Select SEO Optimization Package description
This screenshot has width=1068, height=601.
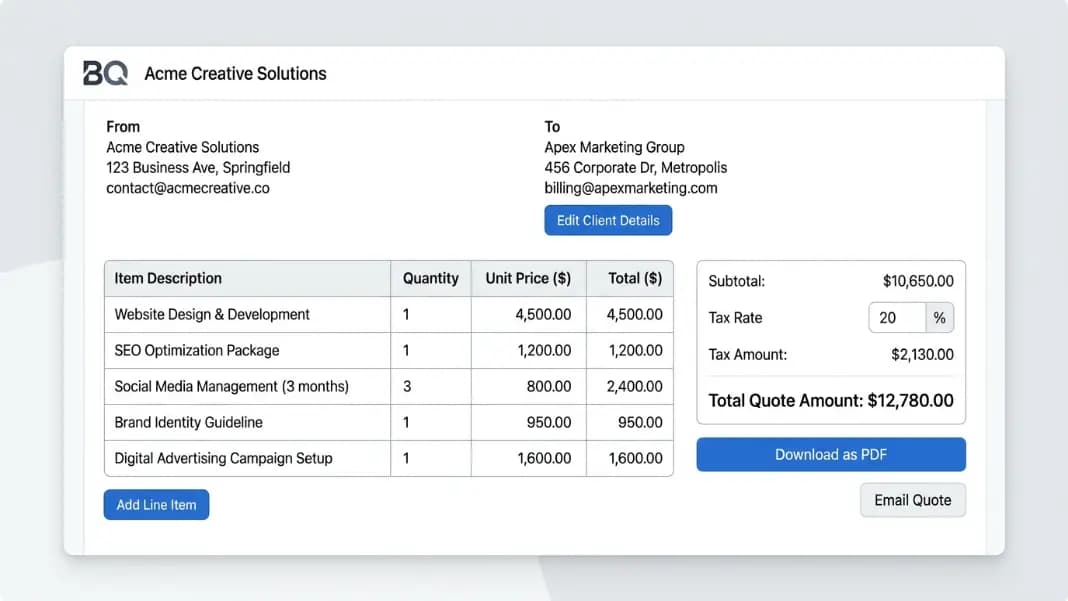pos(197,350)
